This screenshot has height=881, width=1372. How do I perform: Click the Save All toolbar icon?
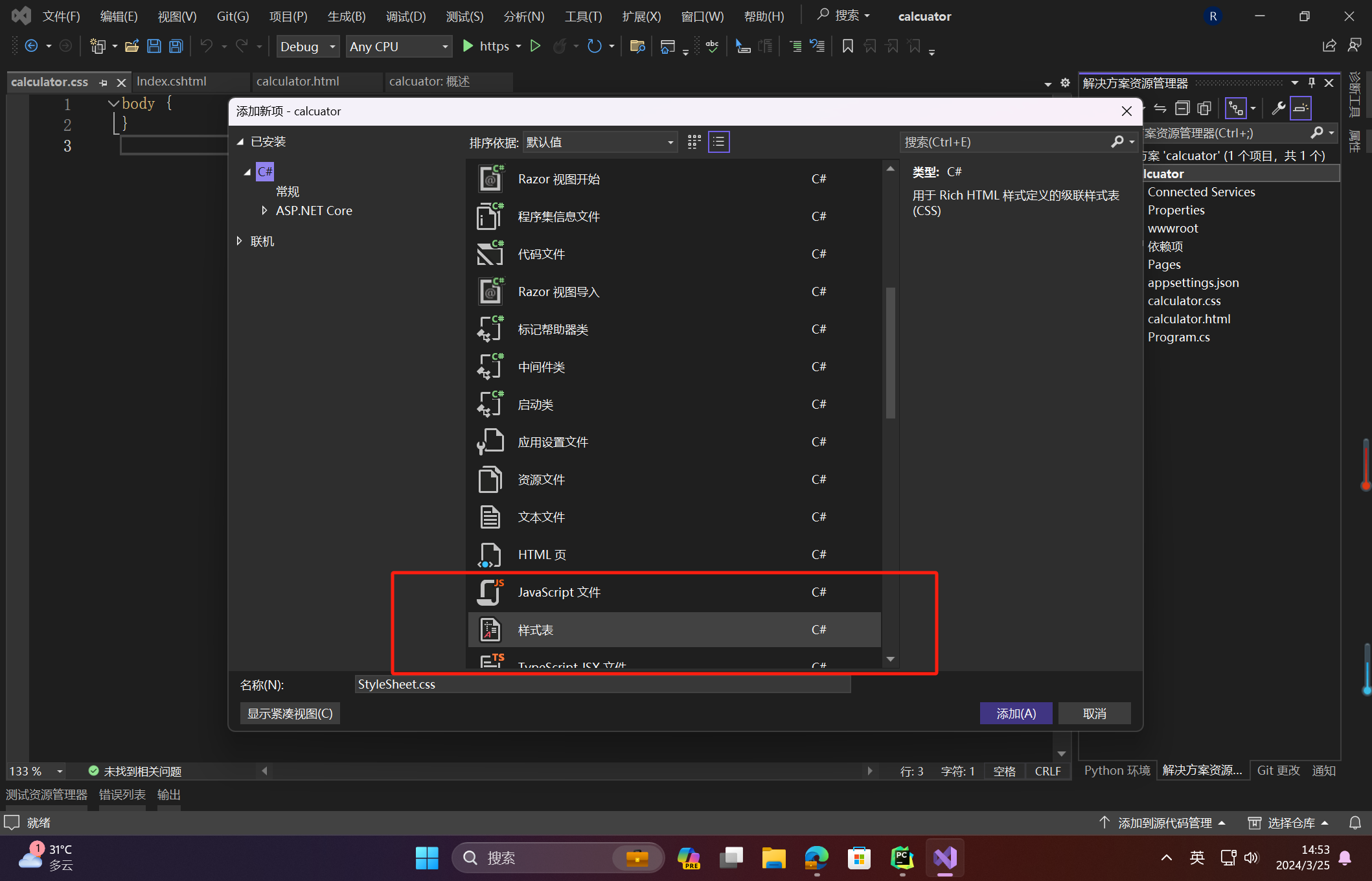(x=176, y=46)
